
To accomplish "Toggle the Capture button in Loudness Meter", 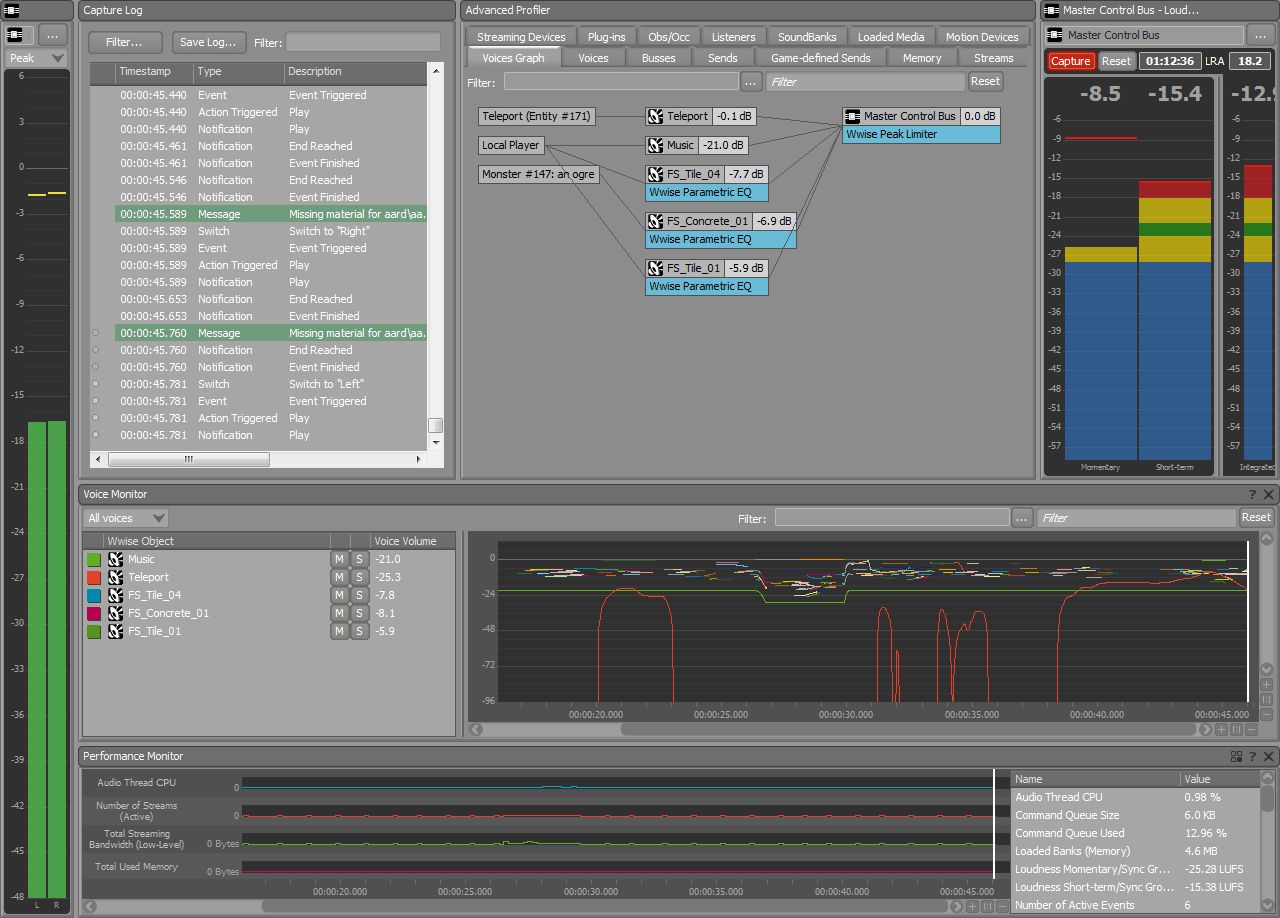I will pos(1071,61).
